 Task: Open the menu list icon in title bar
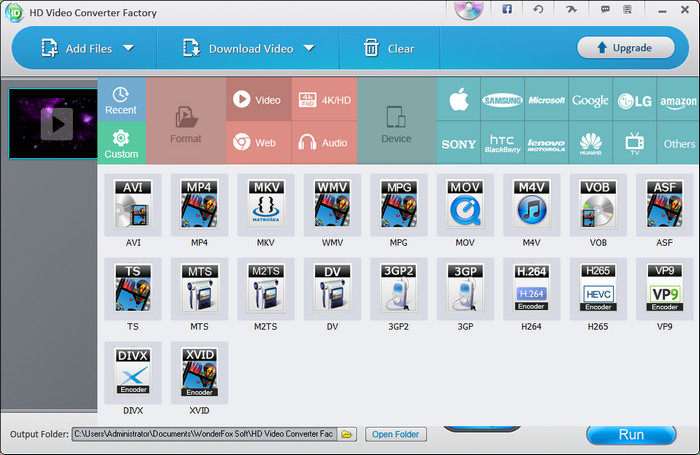click(x=627, y=9)
